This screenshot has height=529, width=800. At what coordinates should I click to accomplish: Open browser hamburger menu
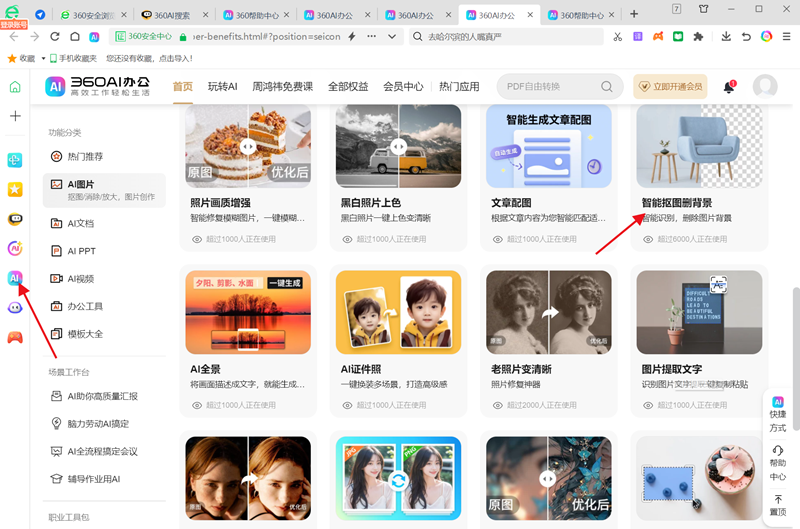coord(787,36)
